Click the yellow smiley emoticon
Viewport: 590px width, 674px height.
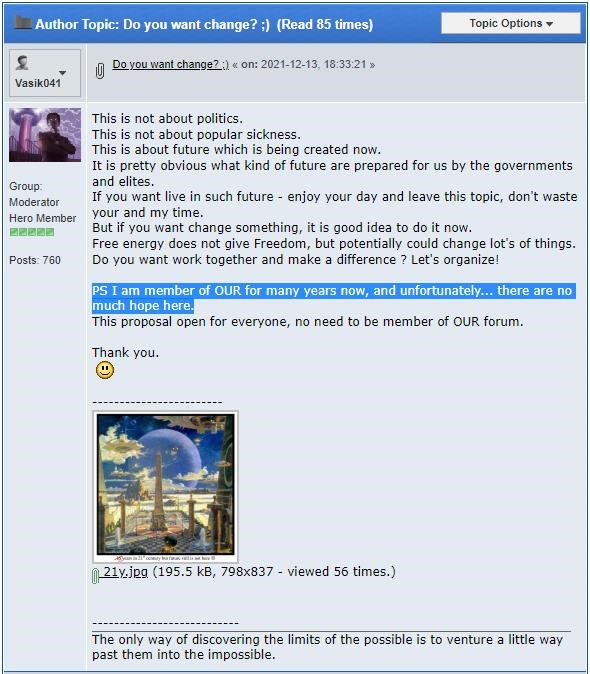tap(105, 370)
